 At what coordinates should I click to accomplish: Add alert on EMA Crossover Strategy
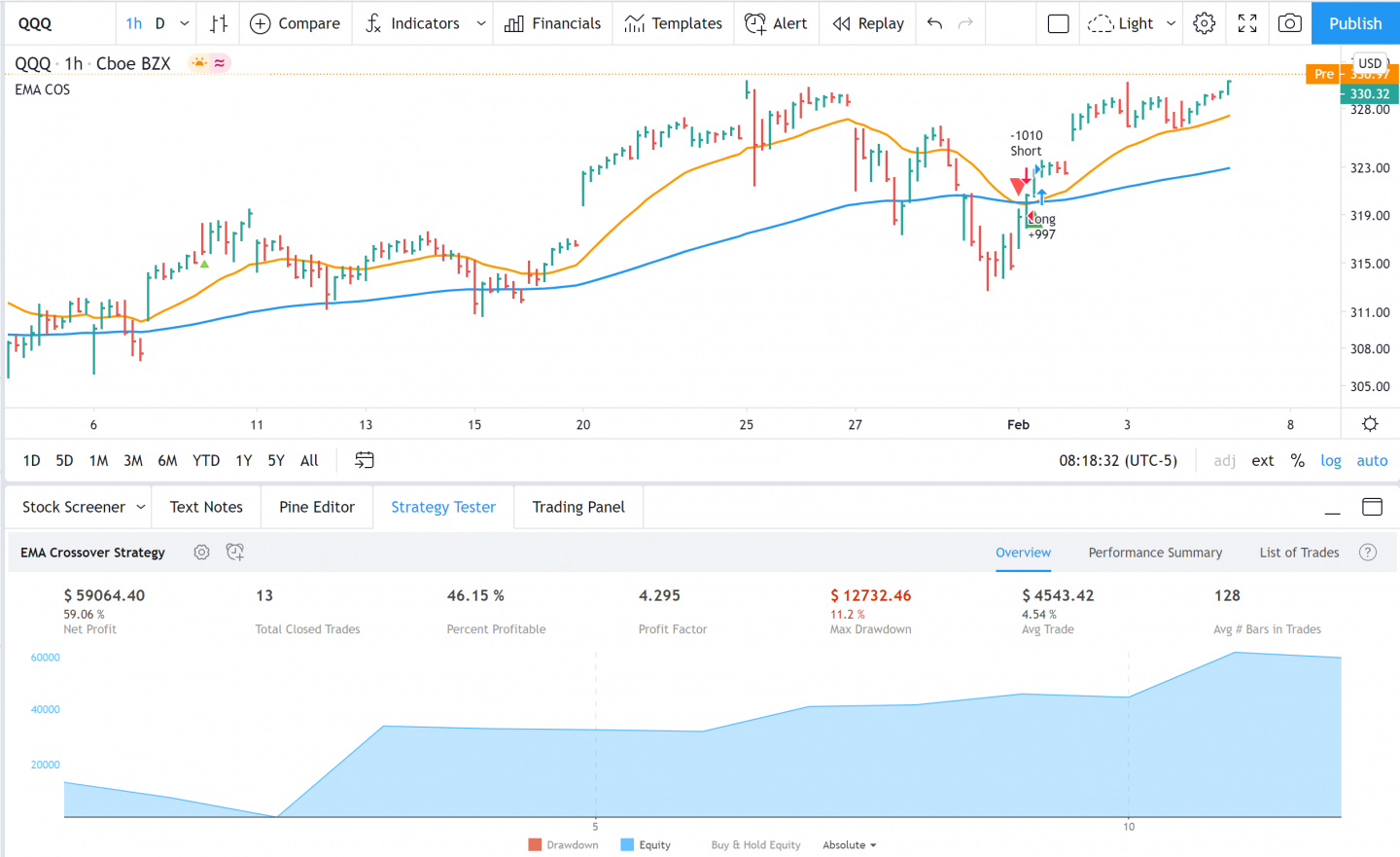tap(234, 552)
